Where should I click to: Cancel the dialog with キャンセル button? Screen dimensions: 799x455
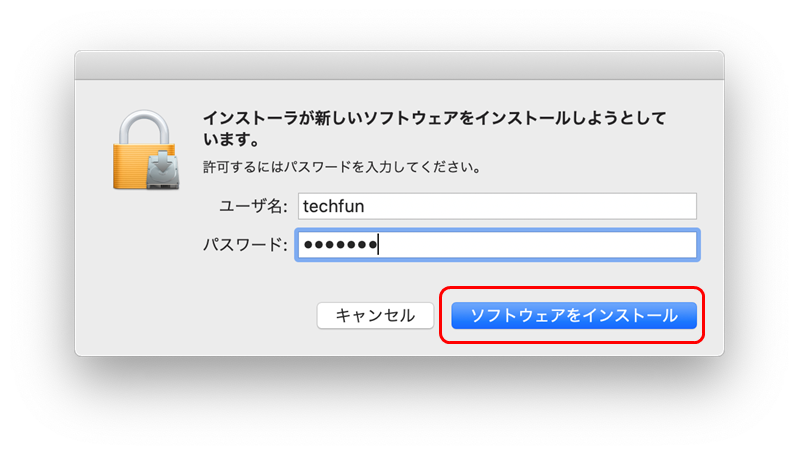(x=375, y=315)
